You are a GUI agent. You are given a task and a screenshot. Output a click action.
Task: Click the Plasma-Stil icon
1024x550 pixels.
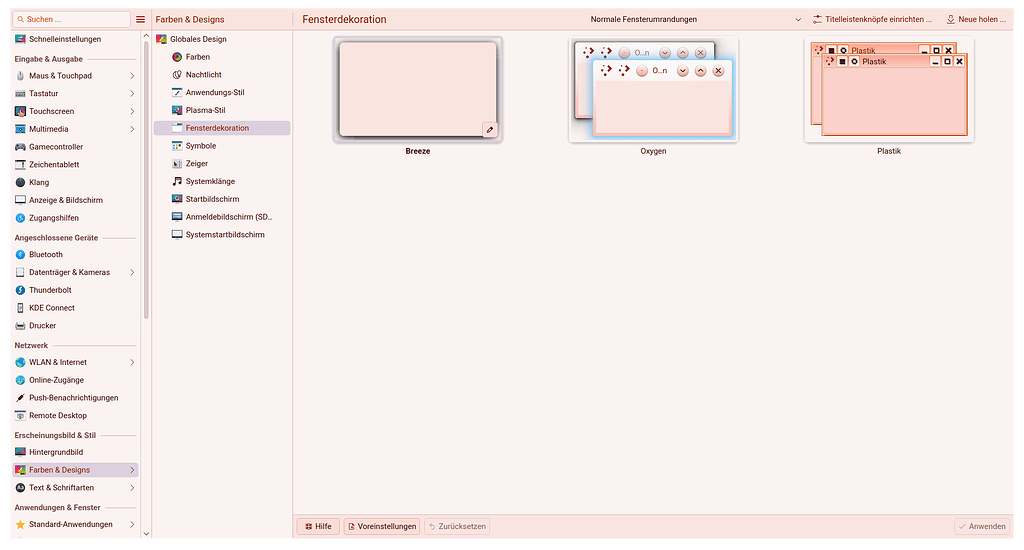(177, 110)
